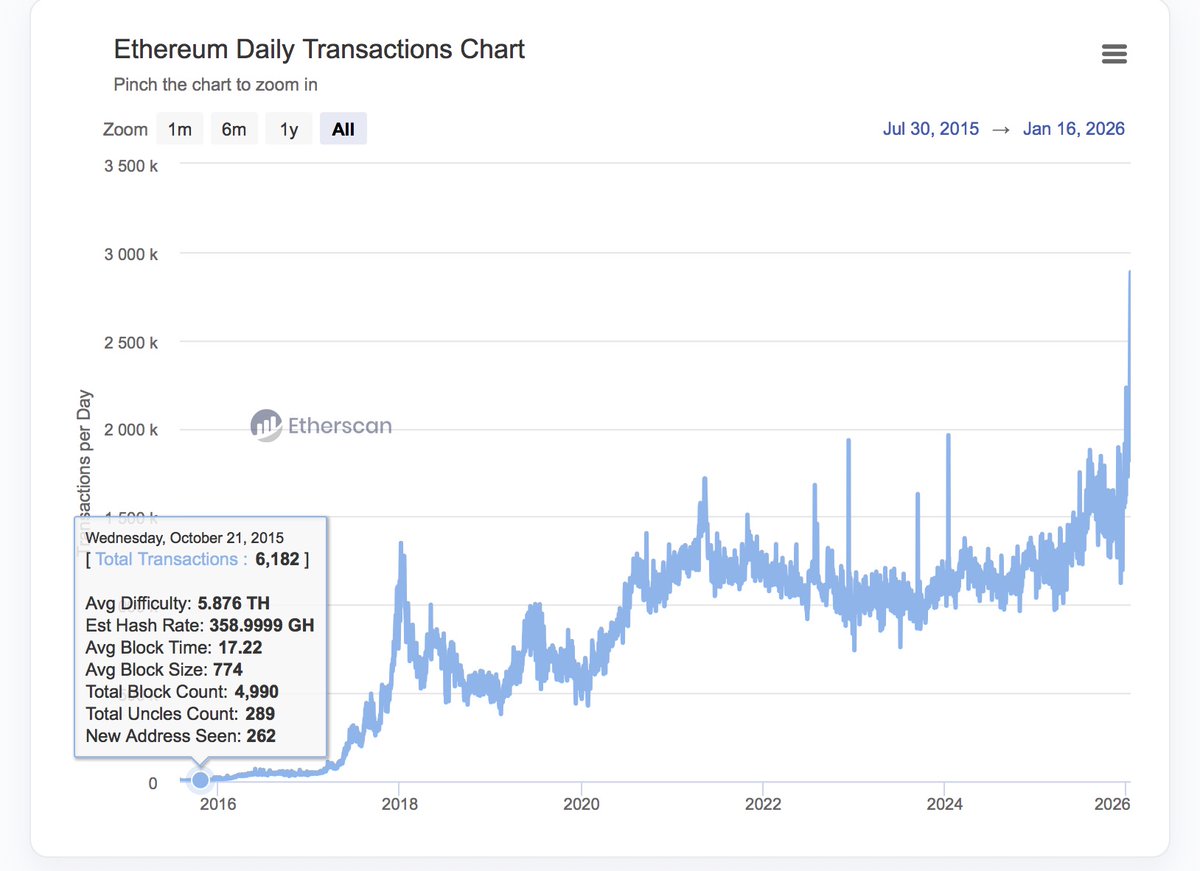Click the peak of the 2026 spike
Image resolution: width=1200 pixels, height=871 pixels.
pyautogui.click(x=1129, y=272)
